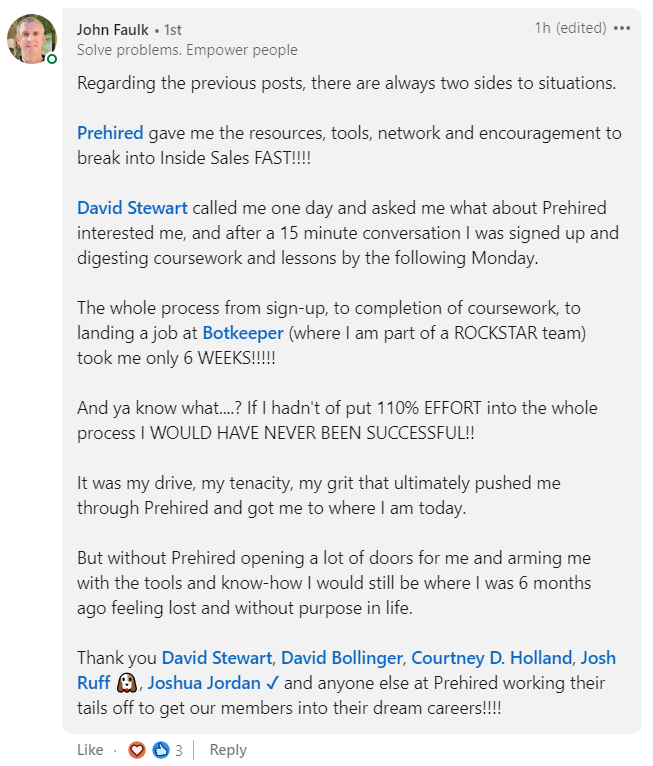
Task: Visit the Botkeeper company page link
Action: tap(243, 333)
